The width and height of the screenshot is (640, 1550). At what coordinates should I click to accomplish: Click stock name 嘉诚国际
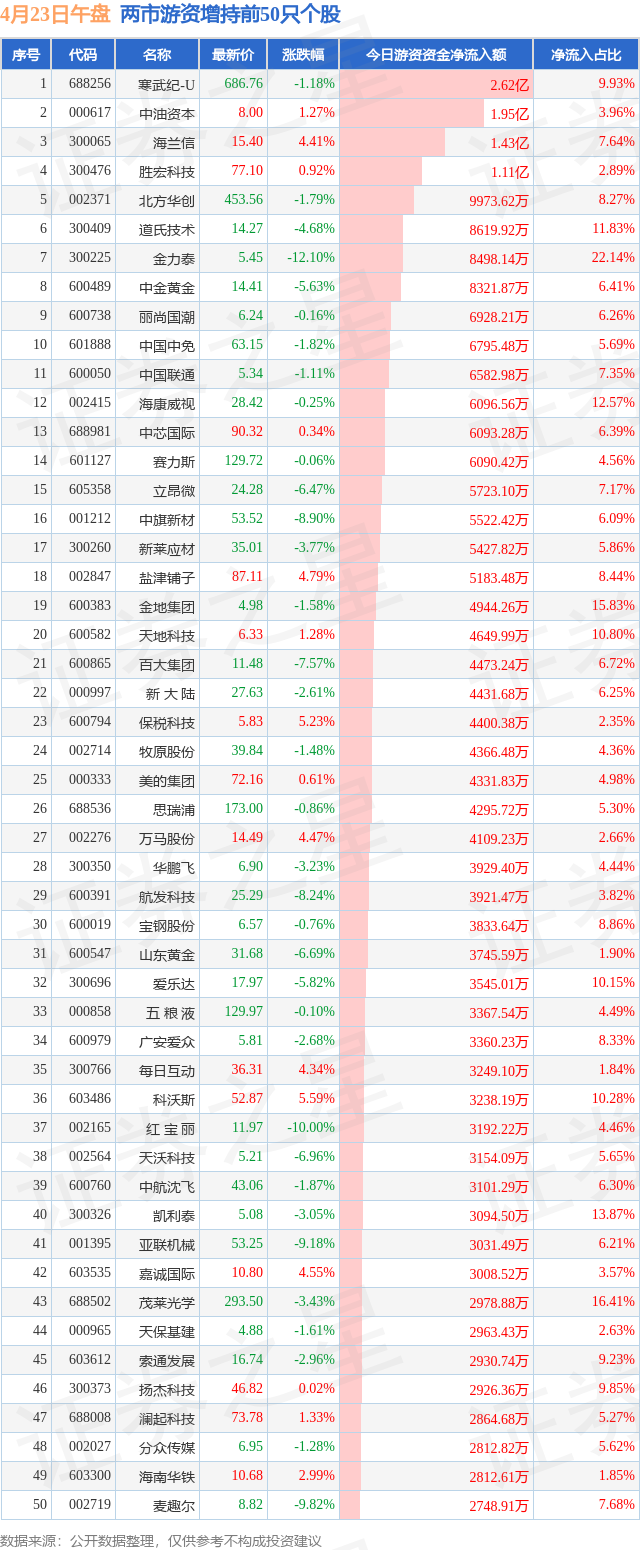coord(167,1273)
